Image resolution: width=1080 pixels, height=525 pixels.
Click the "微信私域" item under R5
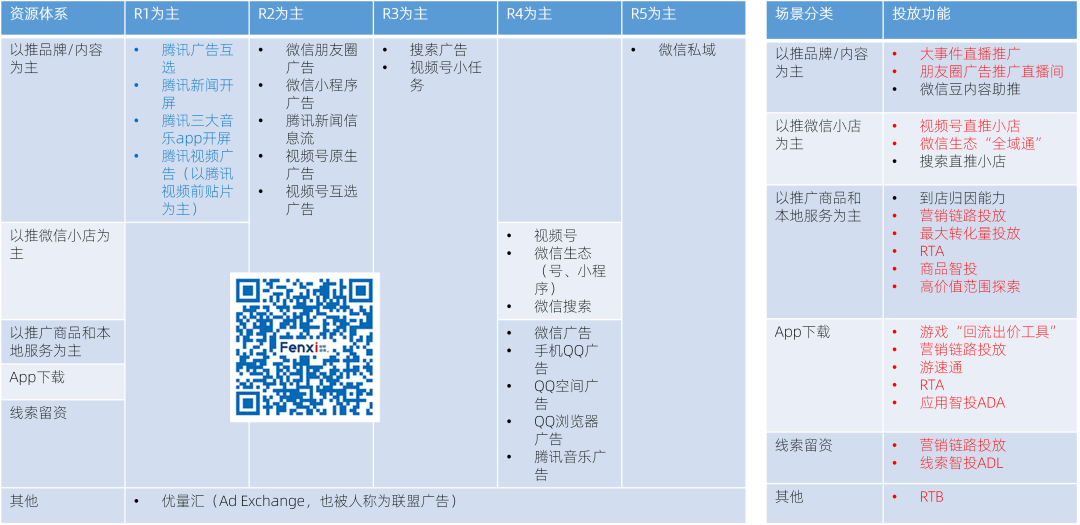[x=686, y=50]
